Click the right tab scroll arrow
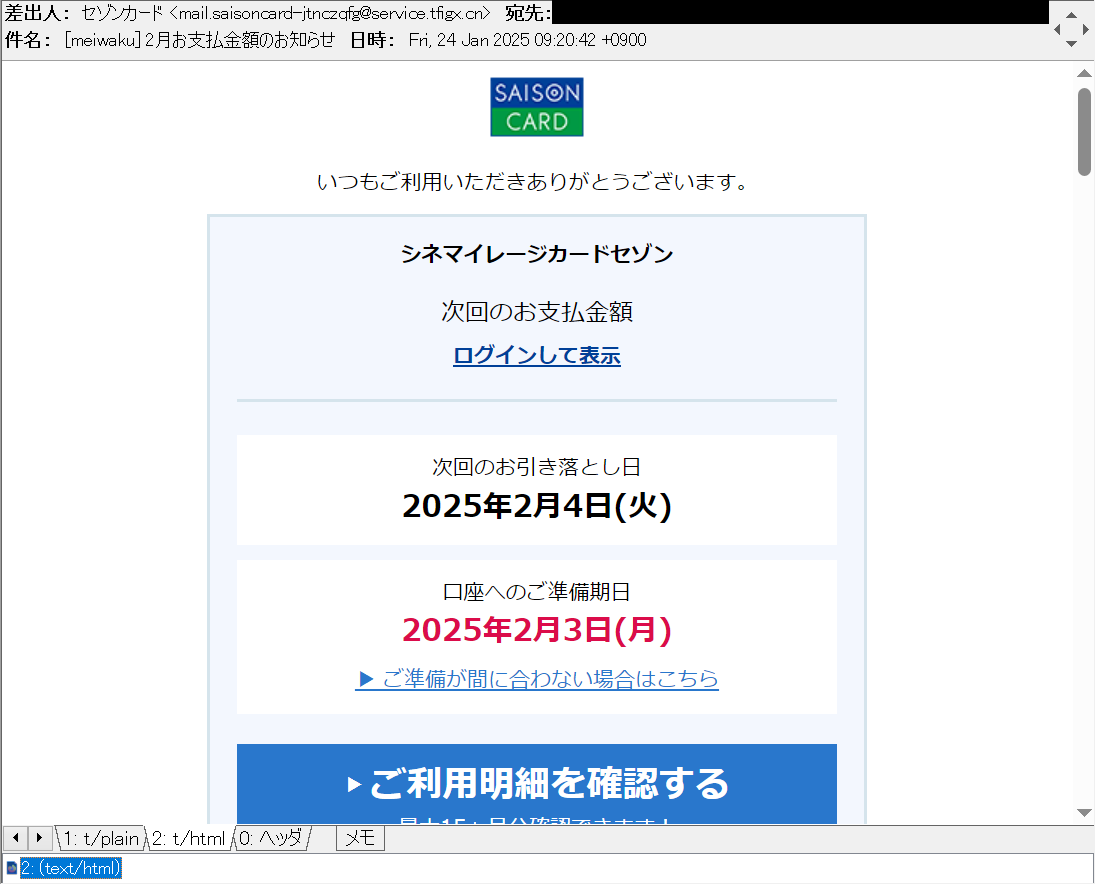The width and height of the screenshot is (1096, 885). pos(39,837)
